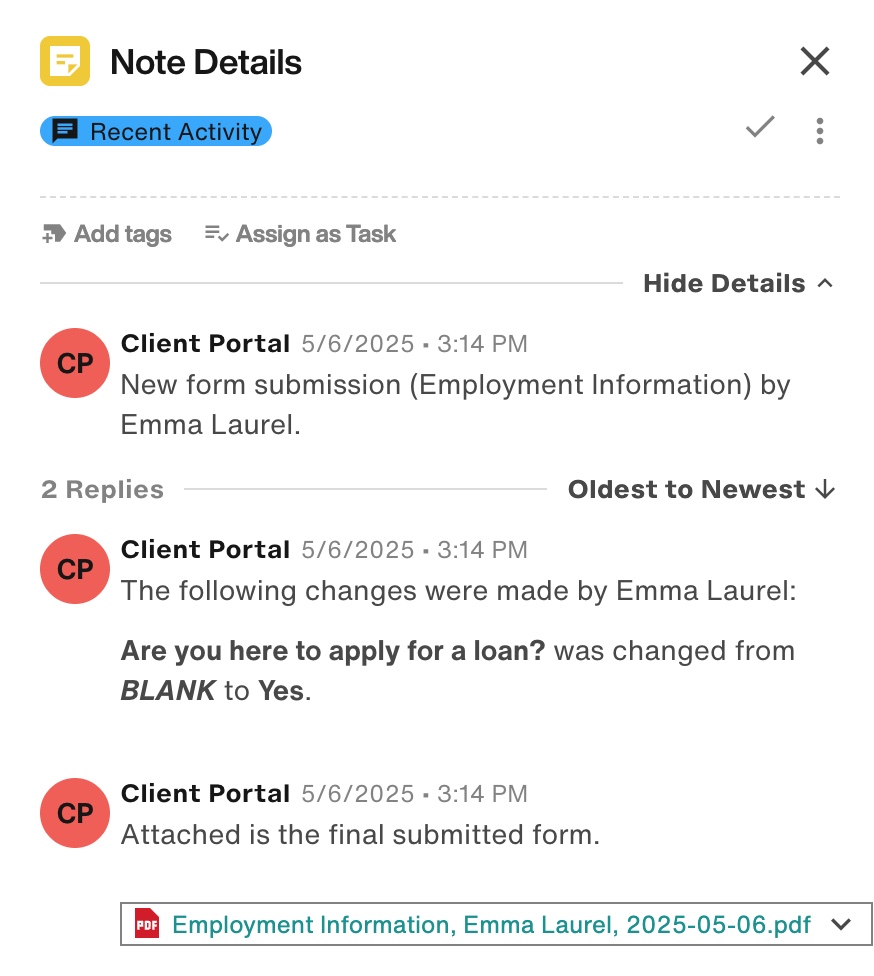Mark the note complete with checkmark icon
The height and width of the screenshot is (976, 874).
(759, 128)
